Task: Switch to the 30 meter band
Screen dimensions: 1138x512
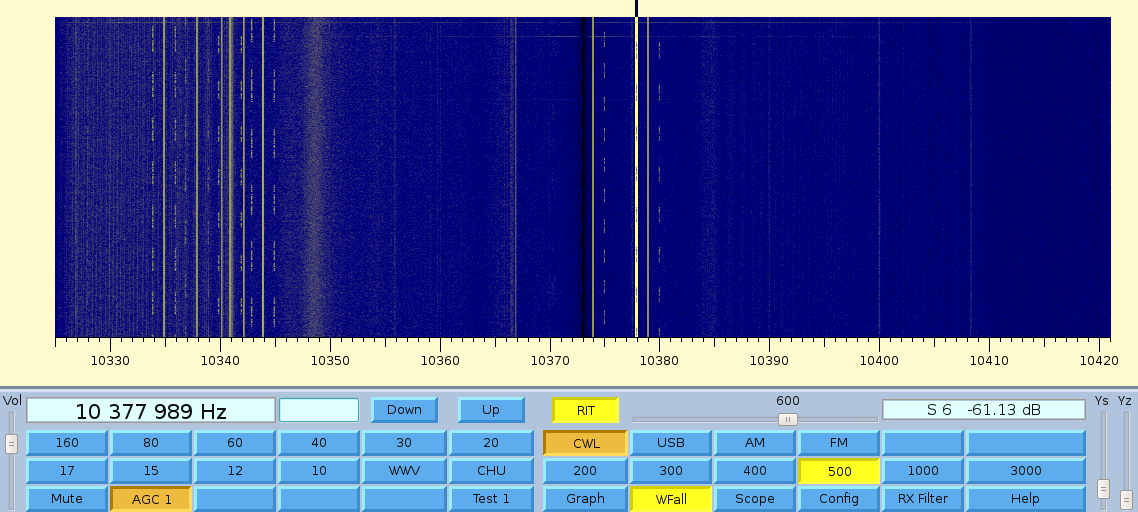Action: [404, 443]
